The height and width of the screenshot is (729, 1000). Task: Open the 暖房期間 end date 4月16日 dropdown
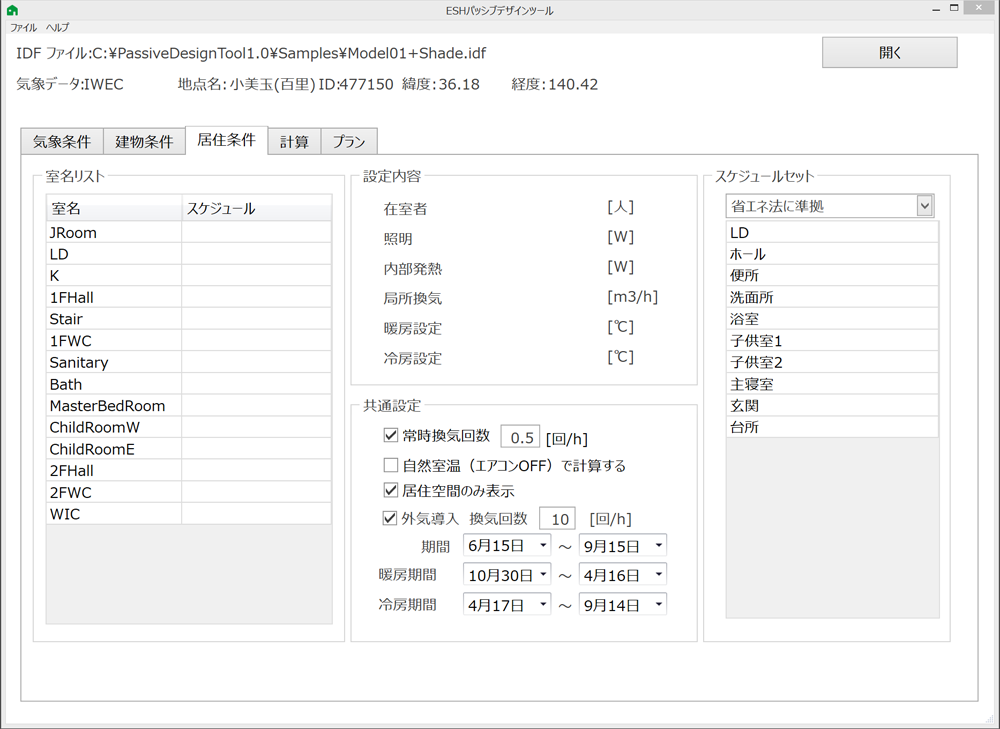click(659, 575)
